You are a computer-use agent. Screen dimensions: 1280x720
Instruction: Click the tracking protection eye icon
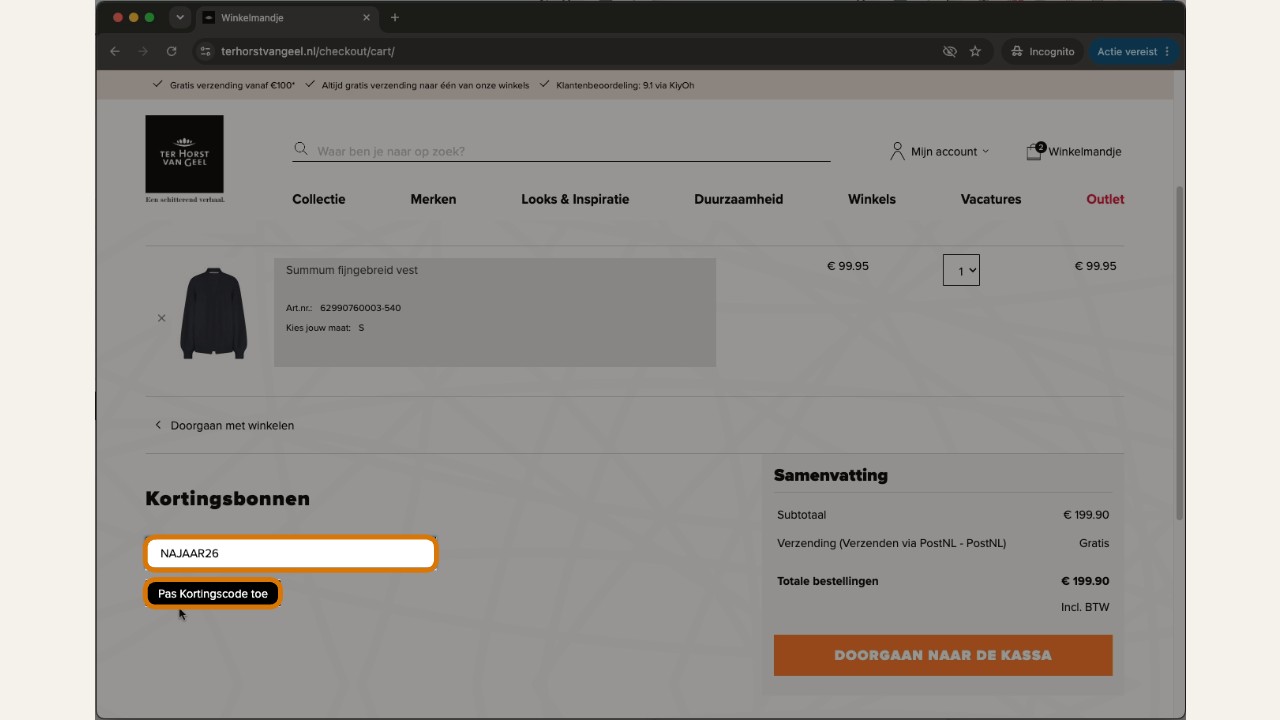(950, 51)
